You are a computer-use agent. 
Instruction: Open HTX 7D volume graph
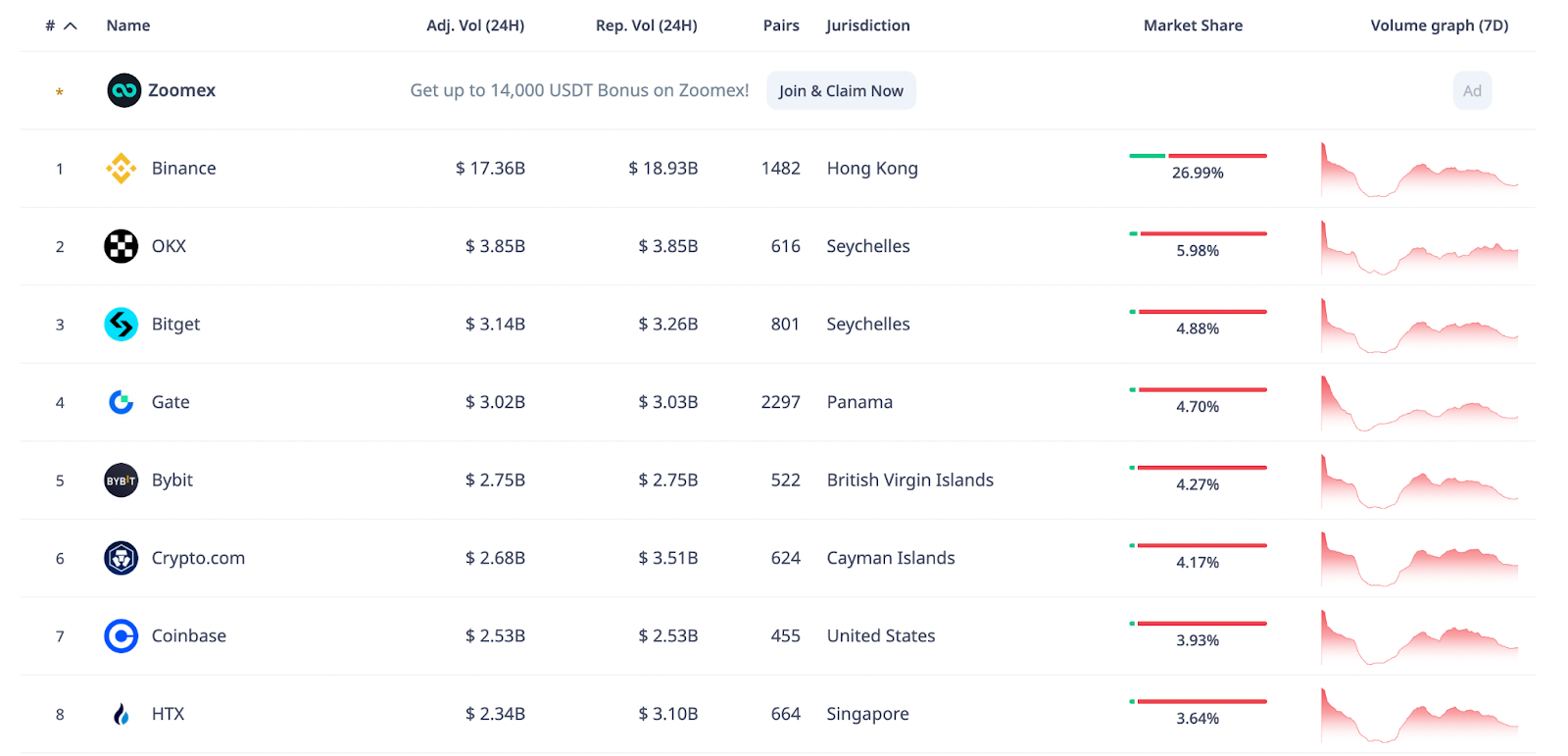point(1419,715)
